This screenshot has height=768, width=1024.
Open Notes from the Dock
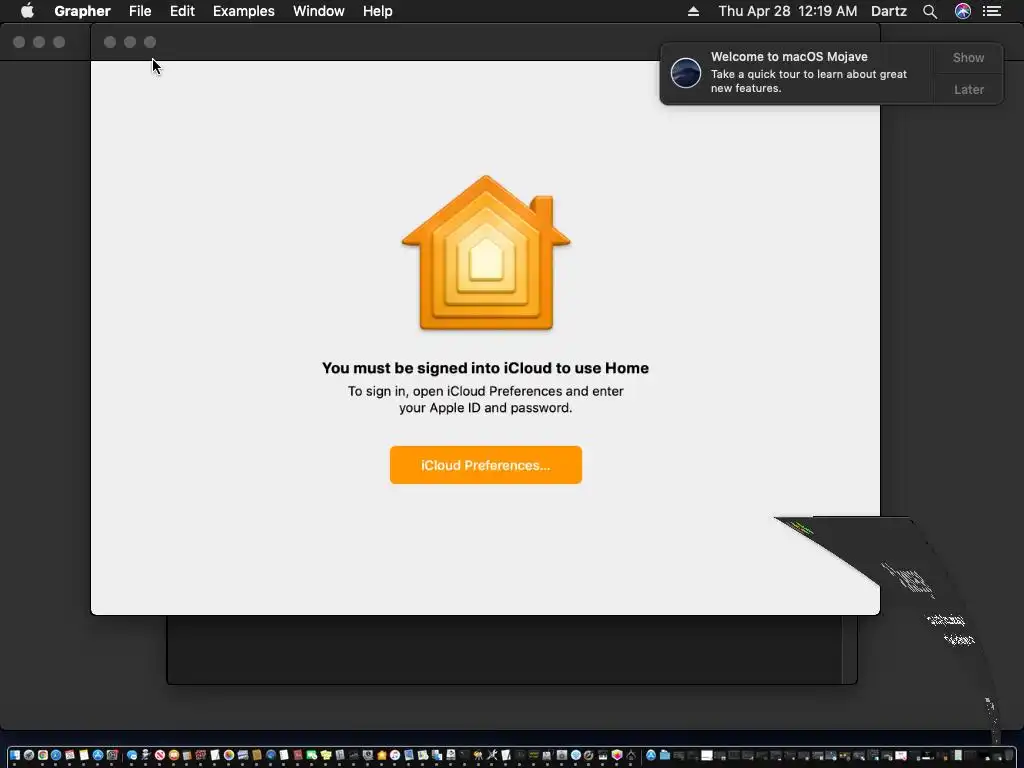click(x=84, y=756)
